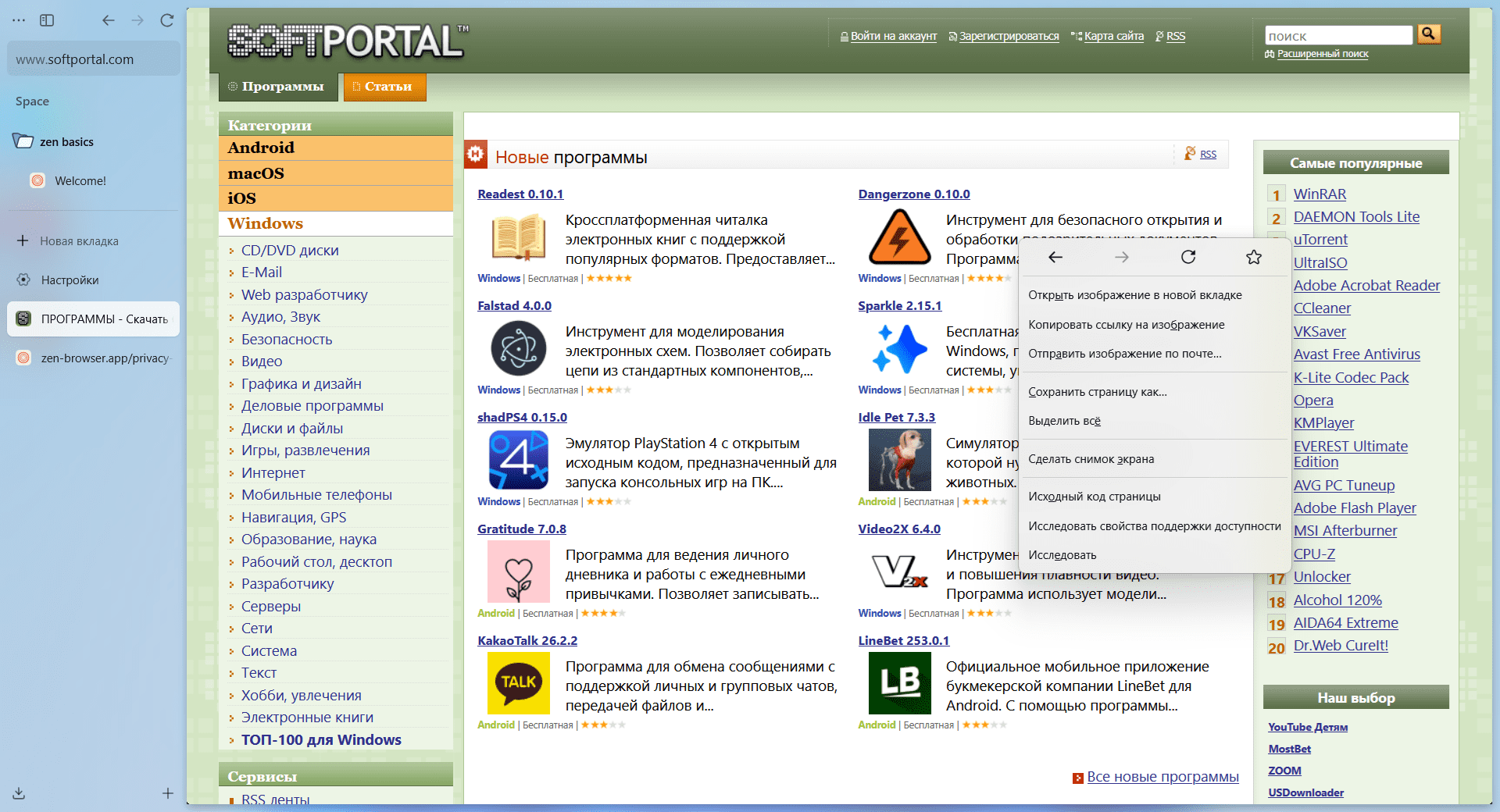Screen dimensions: 1500x812
Task: Open the 'Безопасность' category
Action: tap(287, 340)
